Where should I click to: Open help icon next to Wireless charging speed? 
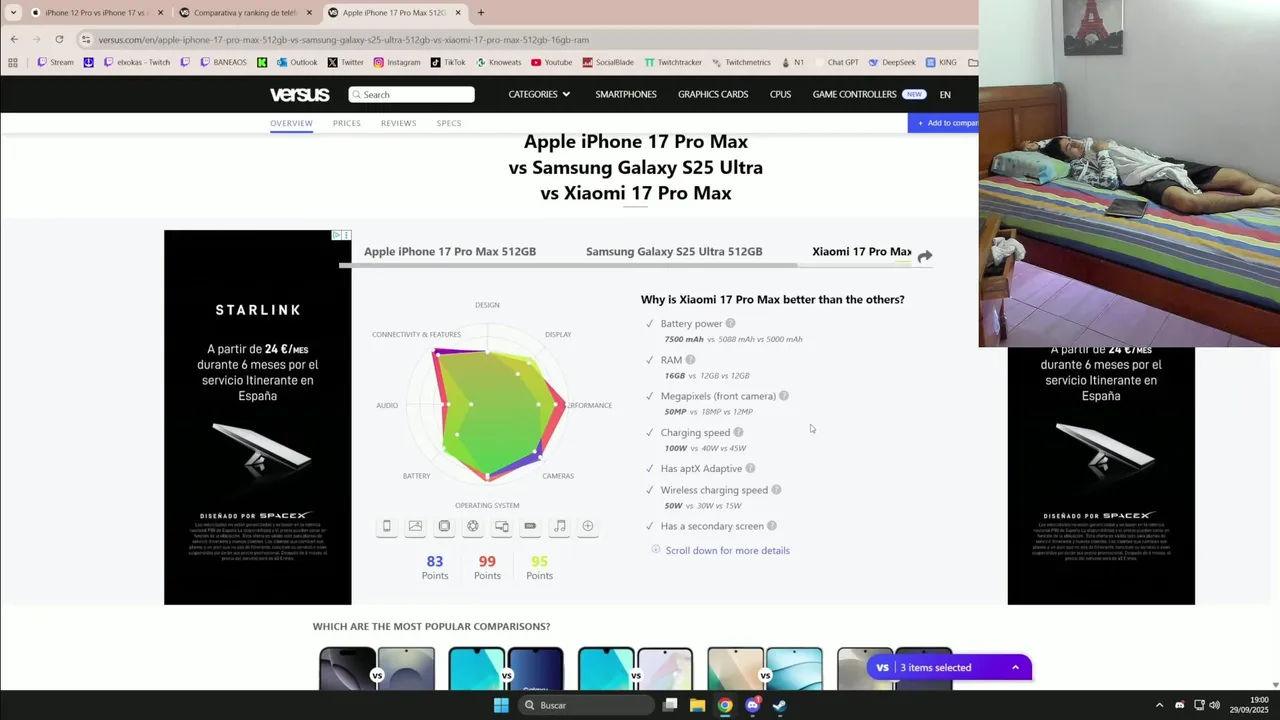(x=776, y=490)
